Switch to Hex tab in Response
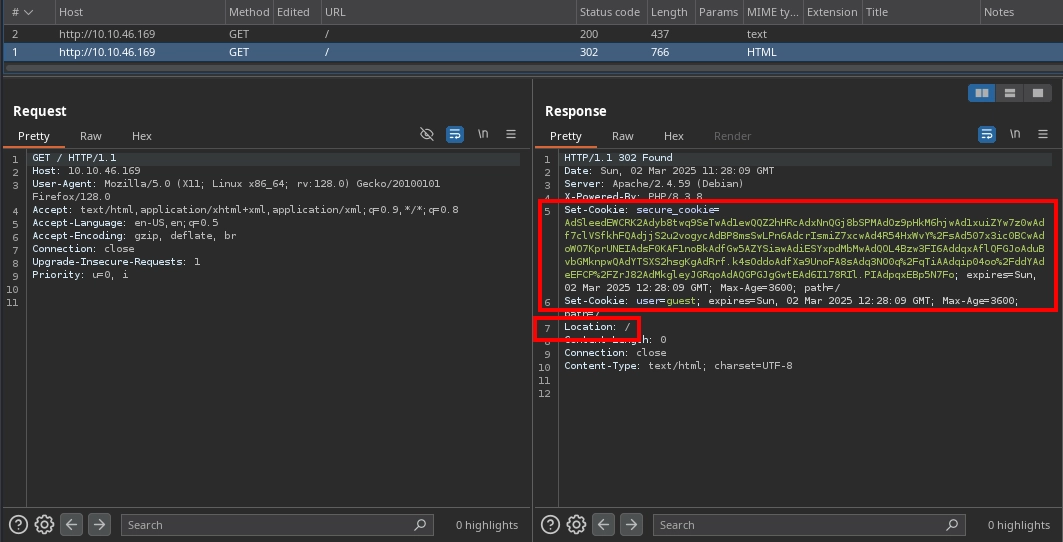Viewport: 1063px width, 542px height. click(x=674, y=136)
